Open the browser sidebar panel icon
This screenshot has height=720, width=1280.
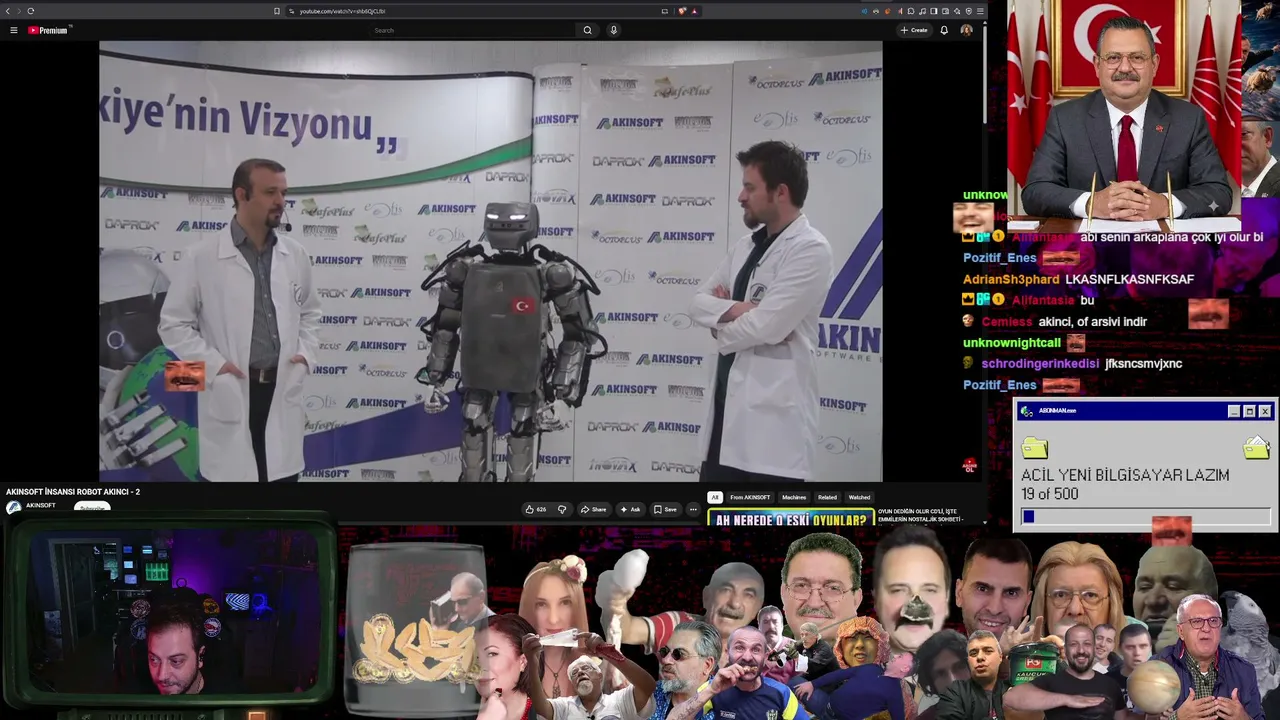pos(933,11)
